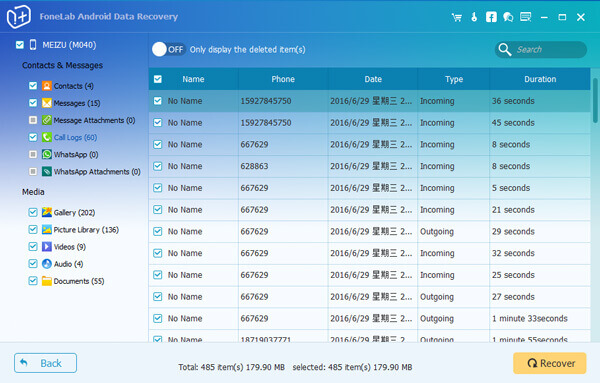Viewport: 600px width, 383px height.
Task: Toggle the WhatsApp Attachments (0) checkbox
Action: 33,171
